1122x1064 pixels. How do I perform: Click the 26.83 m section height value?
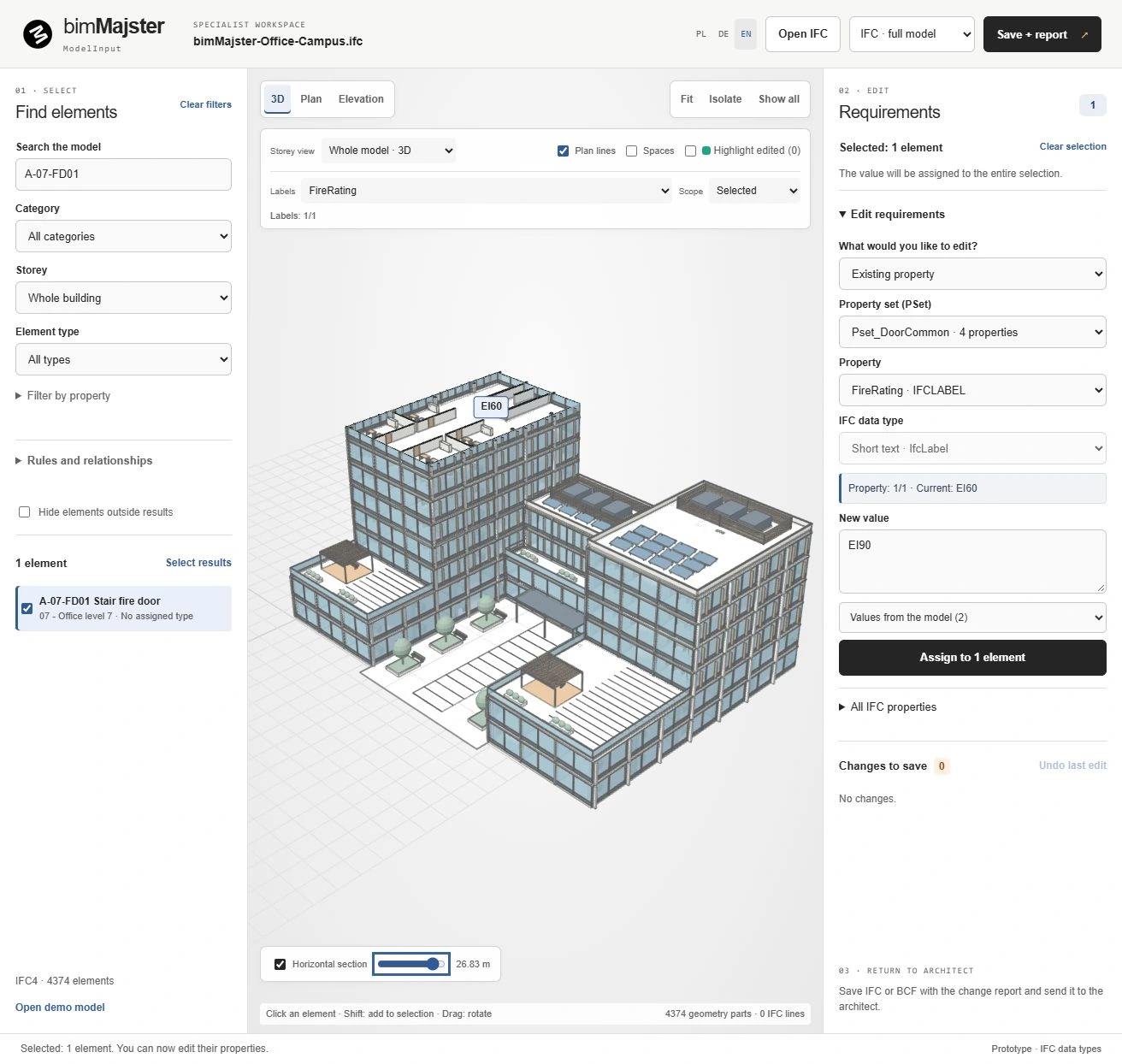473,964
